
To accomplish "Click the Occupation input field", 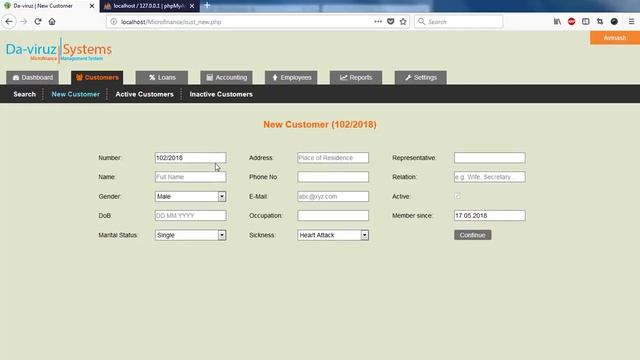I will point(333,216).
